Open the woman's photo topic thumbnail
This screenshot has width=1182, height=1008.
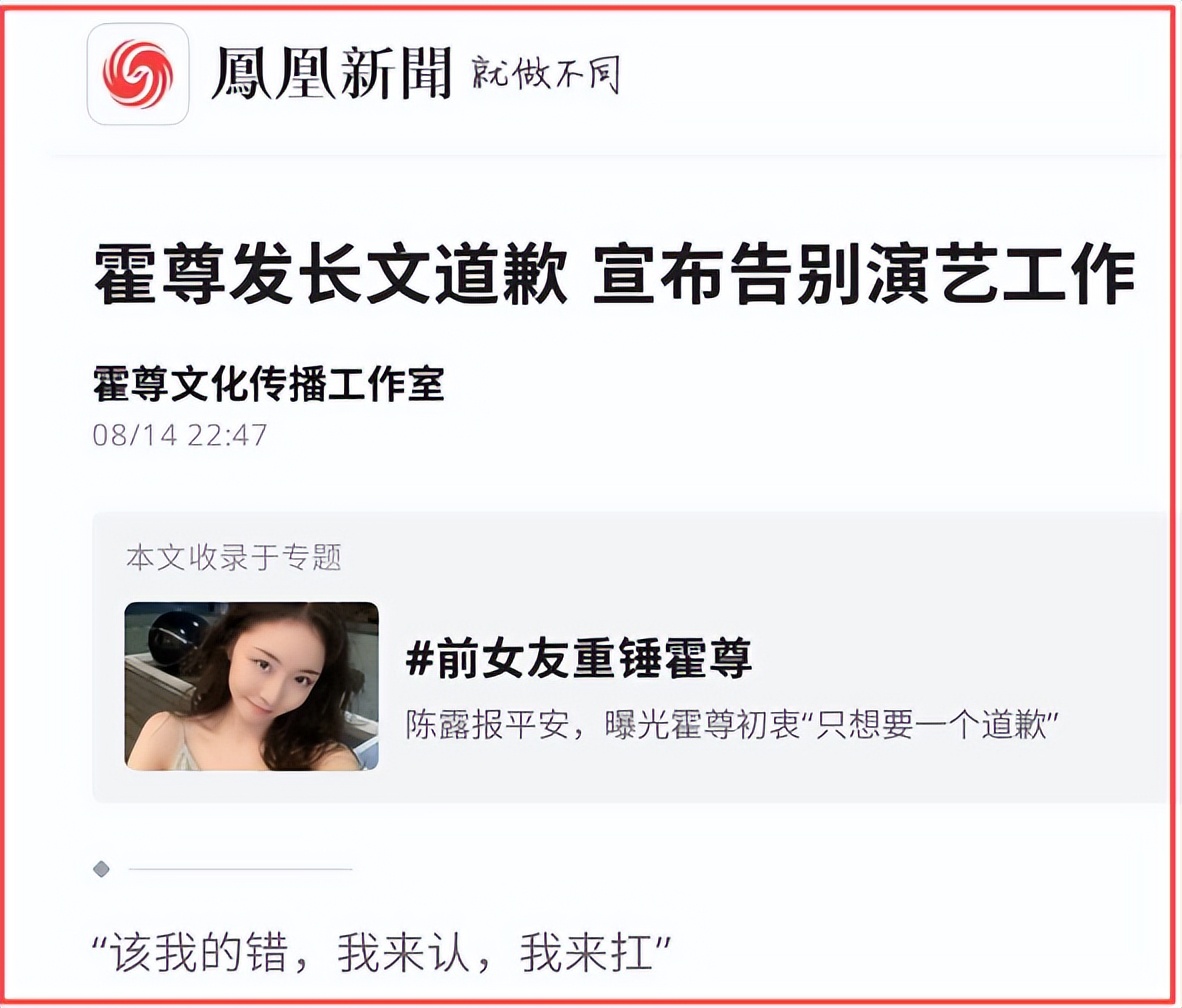tap(252, 686)
